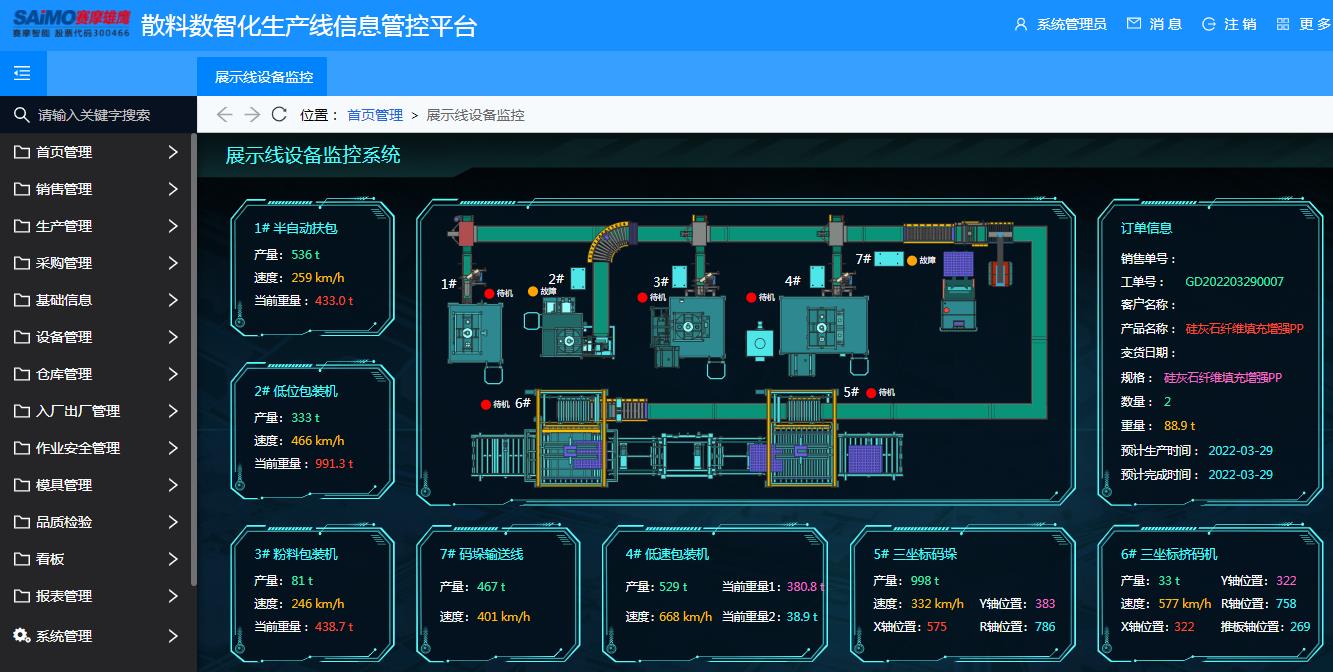
Task: Select the 展示线设备监控 tab
Action: pos(265,75)
